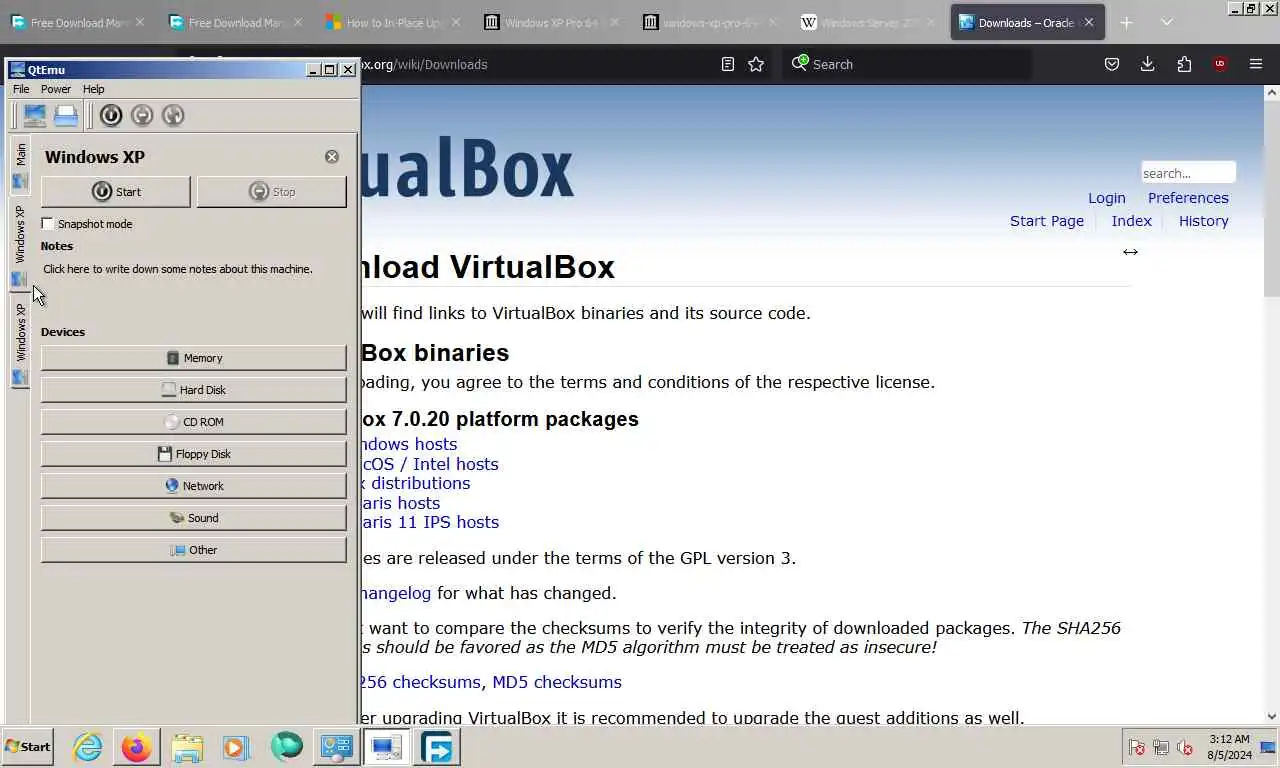This screenshot has height=768, width=1280.
Task: Expand the Floppy Disk device settings
Action: click(x=194, y=454)
